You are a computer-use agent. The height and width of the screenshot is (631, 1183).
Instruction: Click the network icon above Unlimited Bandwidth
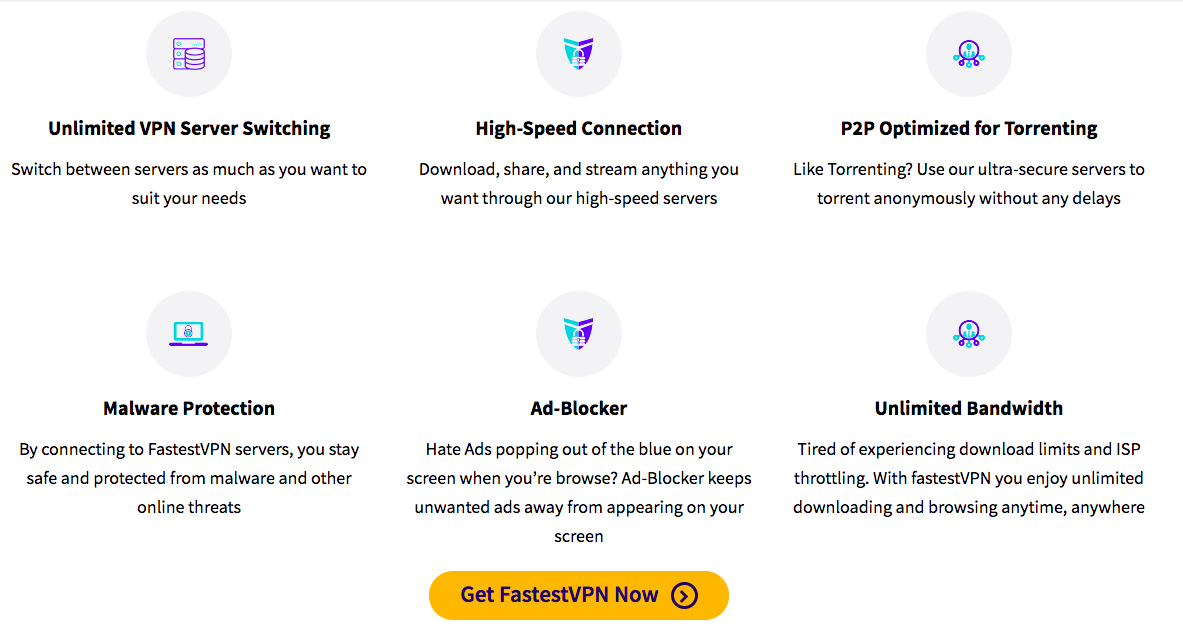coord(969,334)
